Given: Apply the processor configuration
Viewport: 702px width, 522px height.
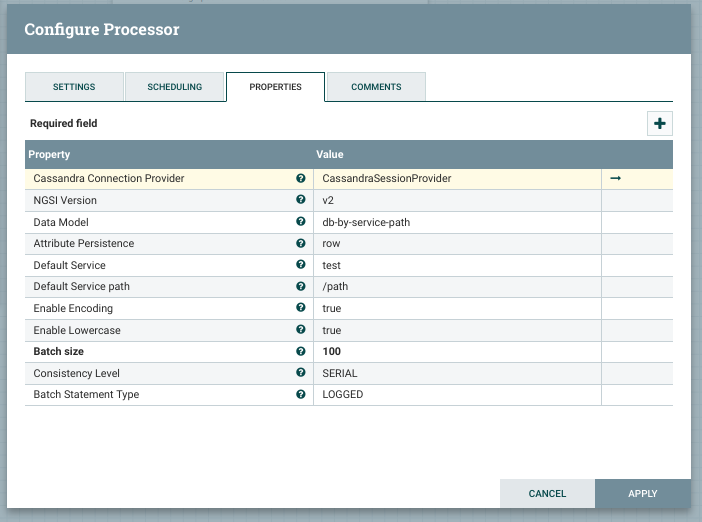Looking at the screenshot, I should (x=642, y=493).
